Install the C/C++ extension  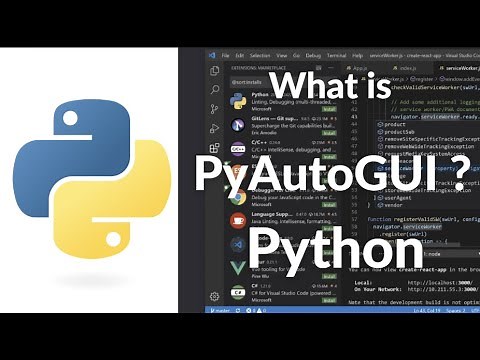pyautogui.click(x=329, y=157)
